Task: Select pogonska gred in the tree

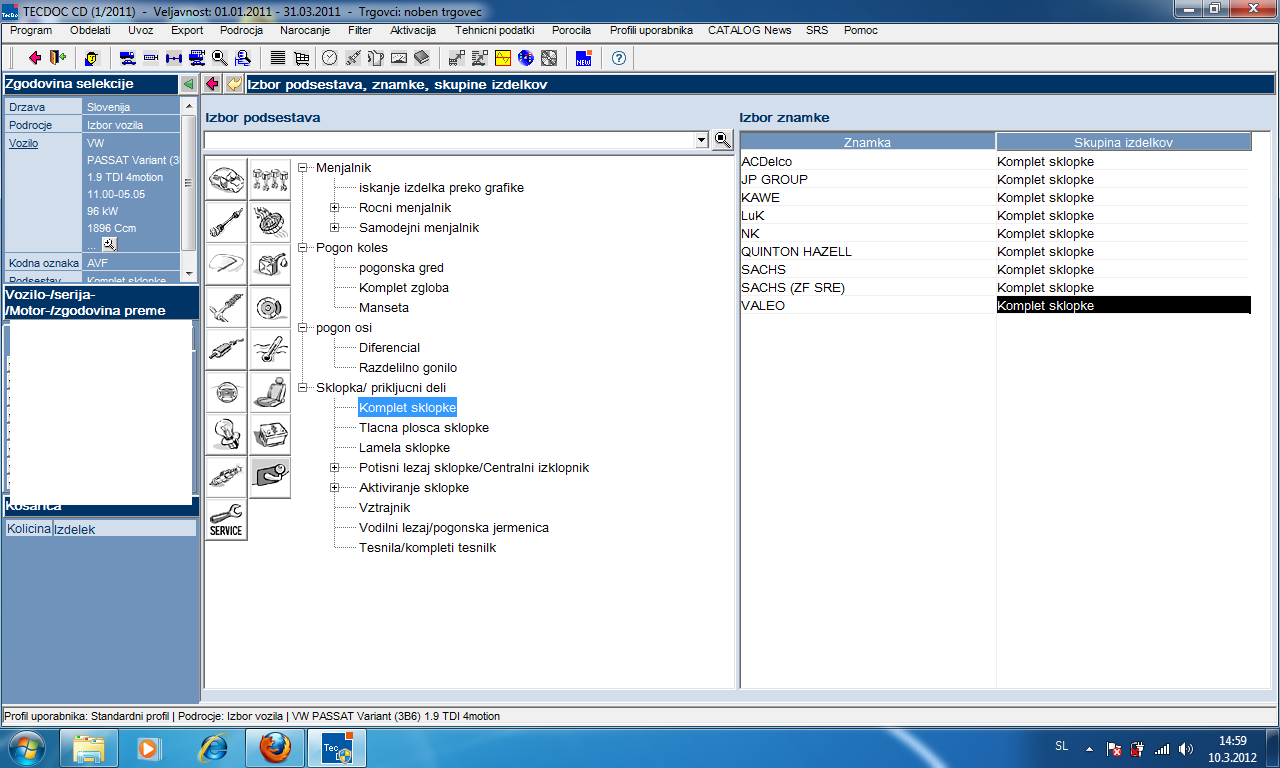Action: coord(401,268)
